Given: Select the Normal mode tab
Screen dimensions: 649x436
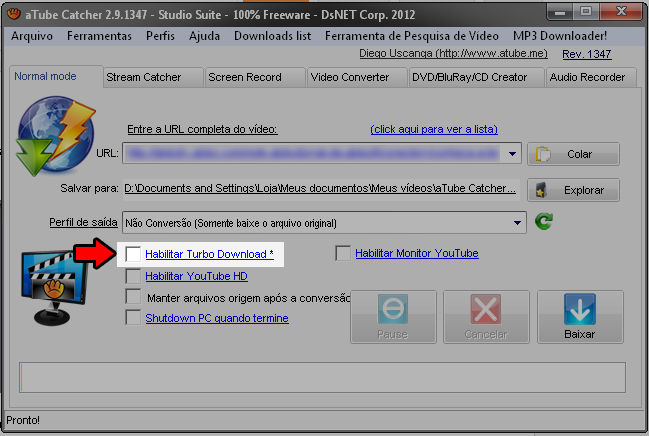Looking at the screenshot, I should 55,77.
